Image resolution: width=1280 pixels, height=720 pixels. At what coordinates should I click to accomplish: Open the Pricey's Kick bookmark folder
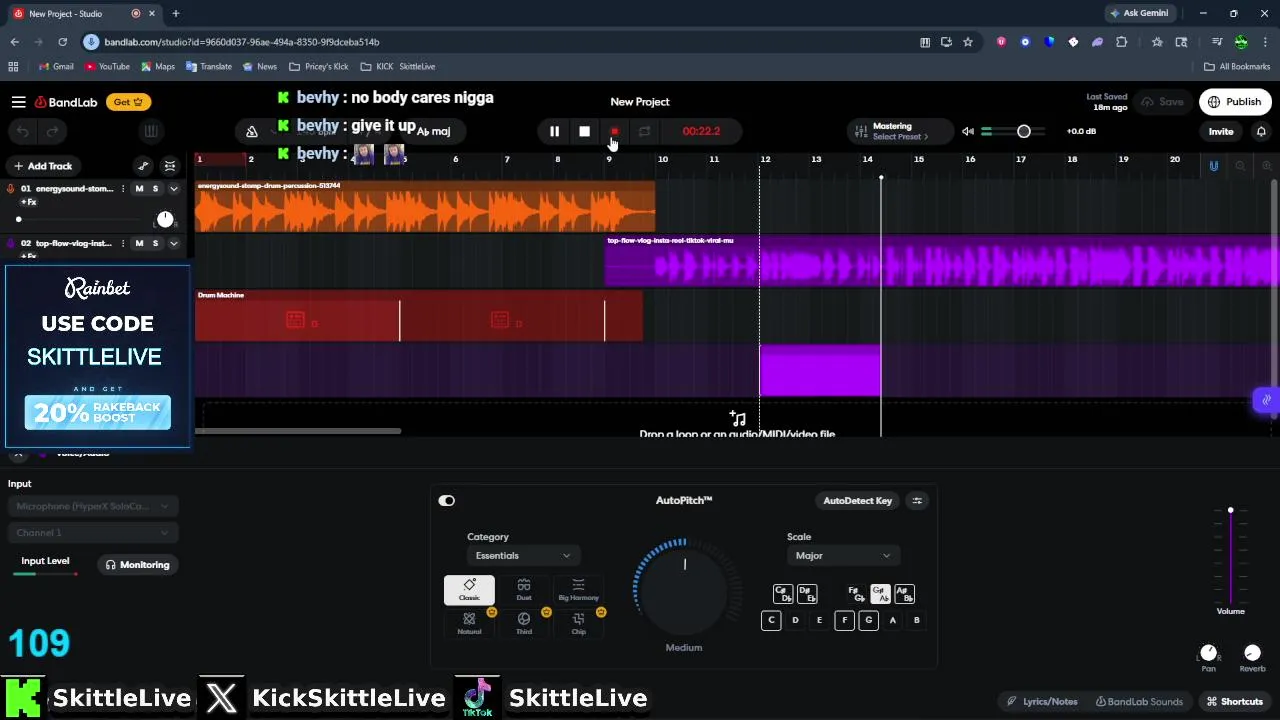(x=318, y=66)
